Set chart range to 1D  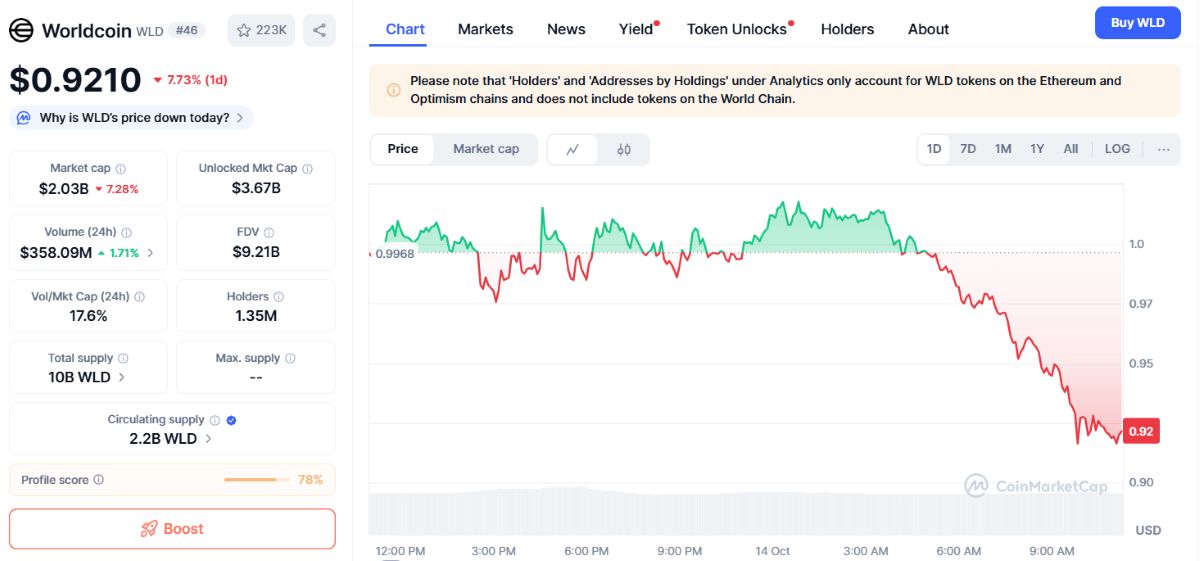[934, 149]
